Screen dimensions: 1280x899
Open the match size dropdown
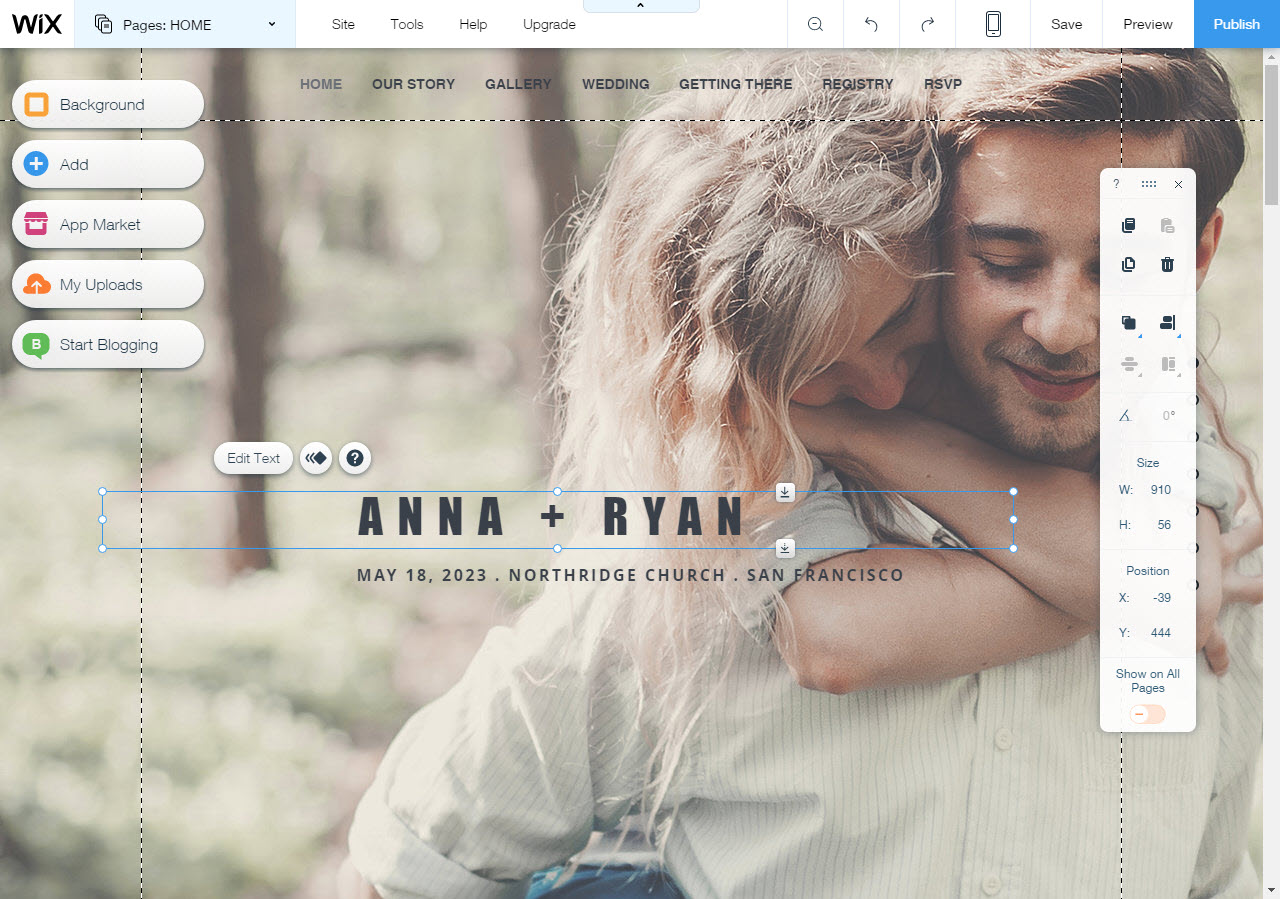tap(1168, 365)
